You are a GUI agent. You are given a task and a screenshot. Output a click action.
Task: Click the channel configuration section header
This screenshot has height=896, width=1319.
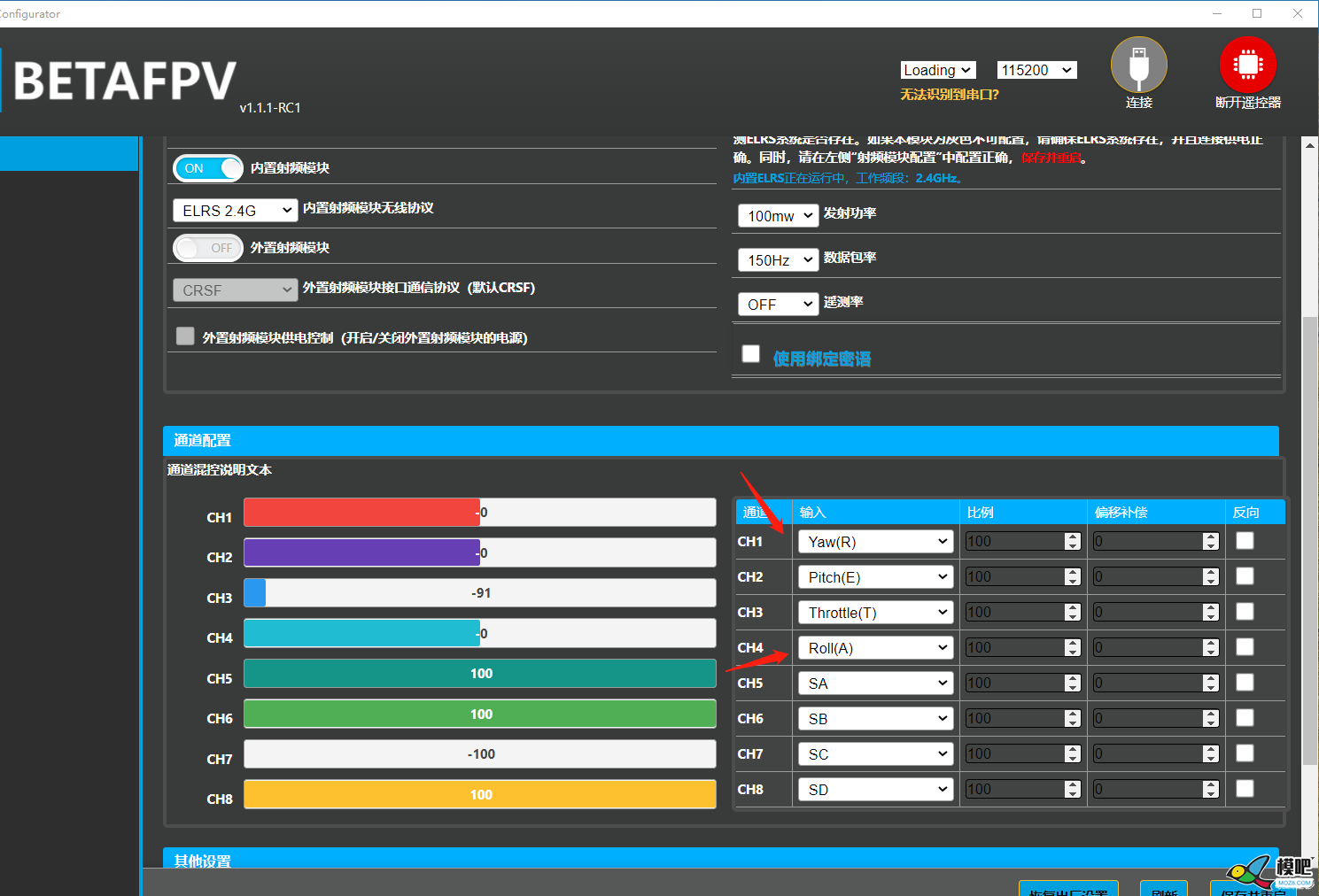721,440
